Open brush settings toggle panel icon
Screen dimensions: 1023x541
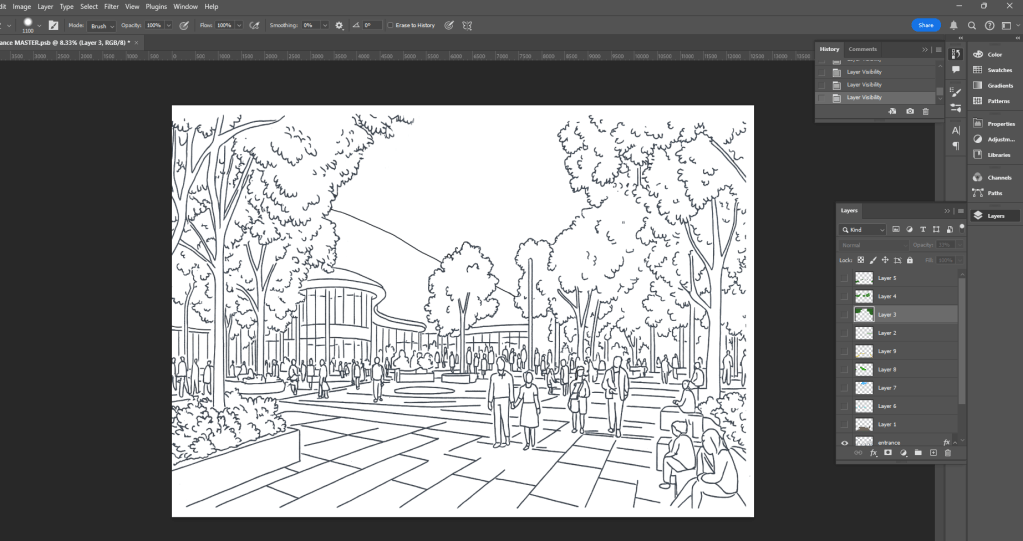[53, 25]
